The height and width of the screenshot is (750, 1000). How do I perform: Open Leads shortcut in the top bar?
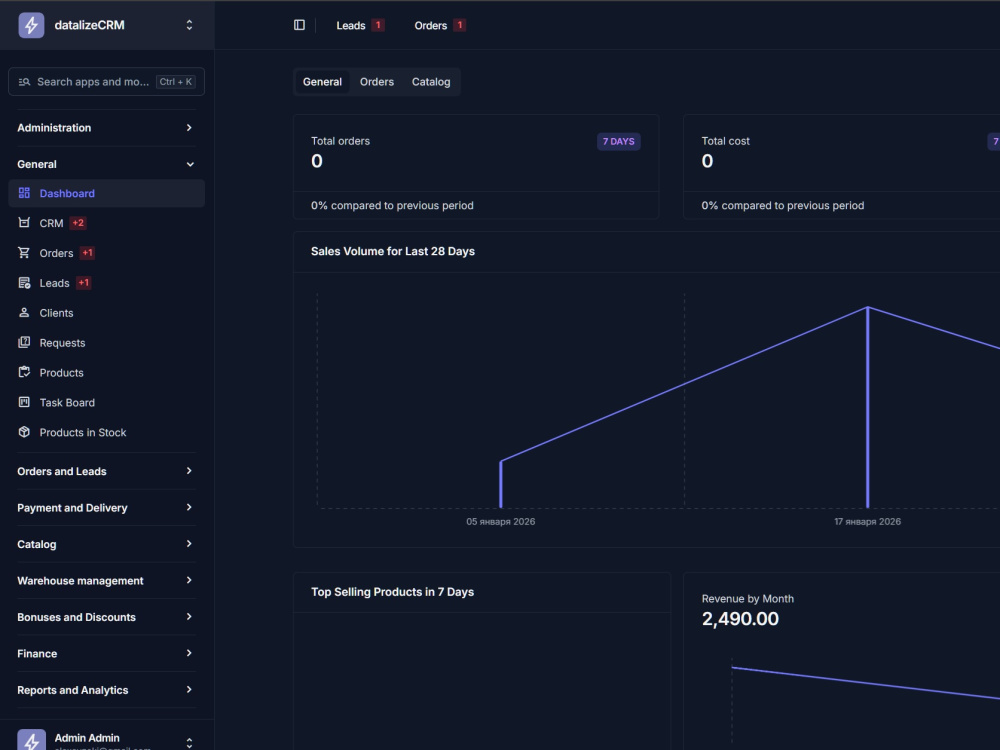pyautogui.click(x=360, y=26)
